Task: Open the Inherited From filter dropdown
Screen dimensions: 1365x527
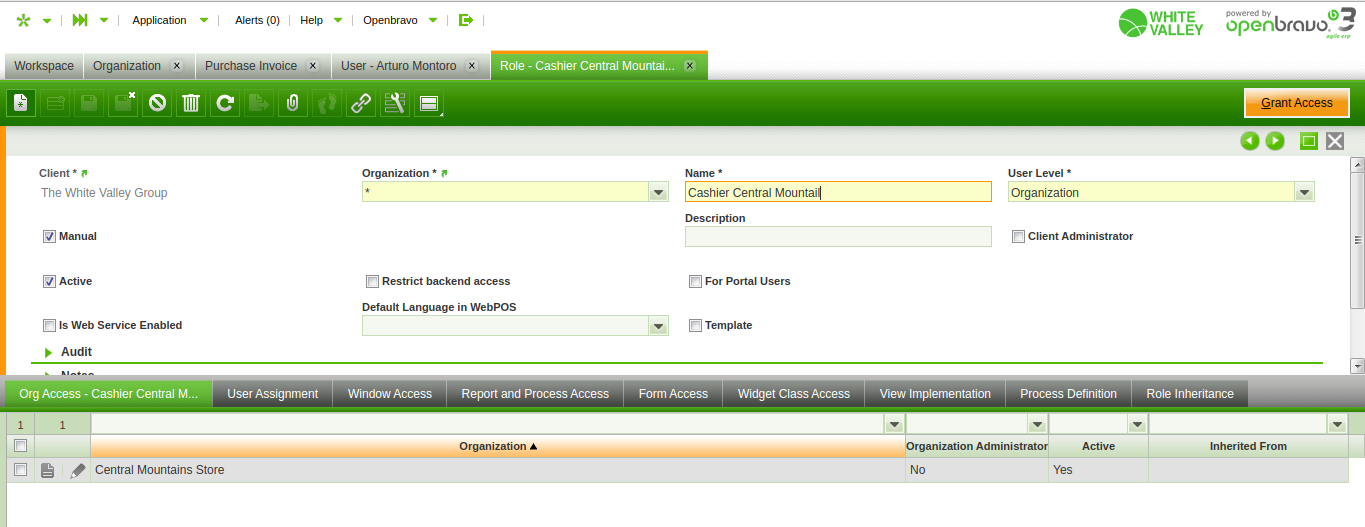Action: 1338,425
